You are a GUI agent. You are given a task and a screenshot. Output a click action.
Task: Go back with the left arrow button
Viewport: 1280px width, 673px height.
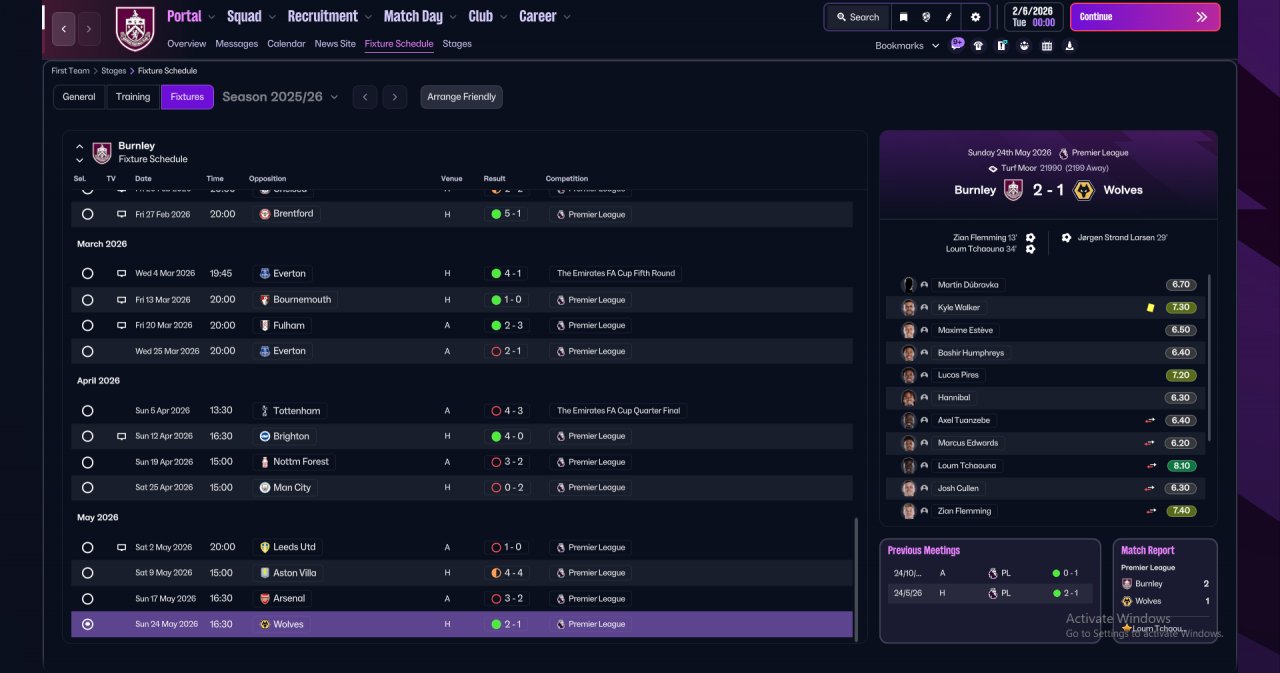pos(63,29)
